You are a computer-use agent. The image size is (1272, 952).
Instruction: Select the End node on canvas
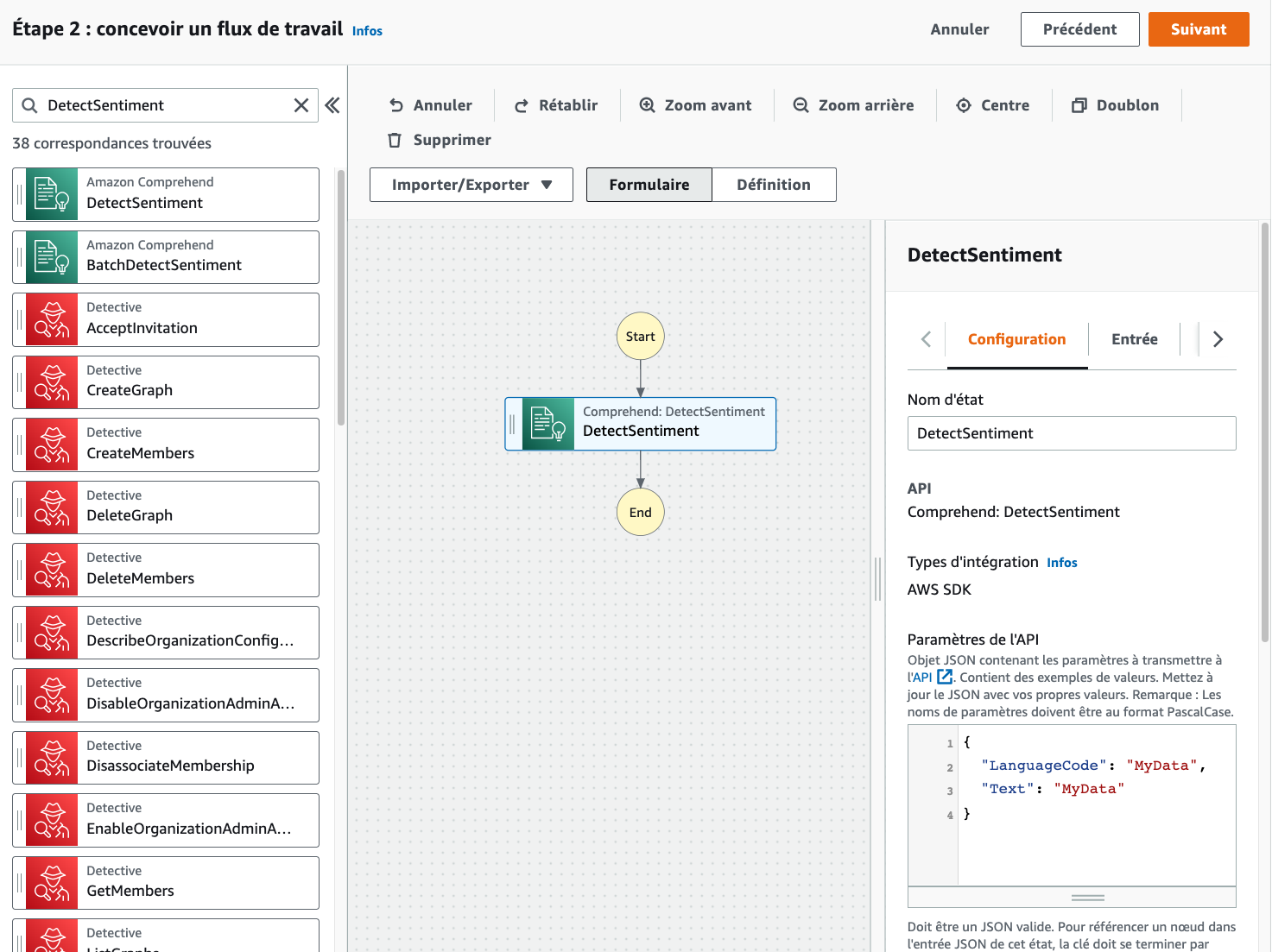(641, 512)
